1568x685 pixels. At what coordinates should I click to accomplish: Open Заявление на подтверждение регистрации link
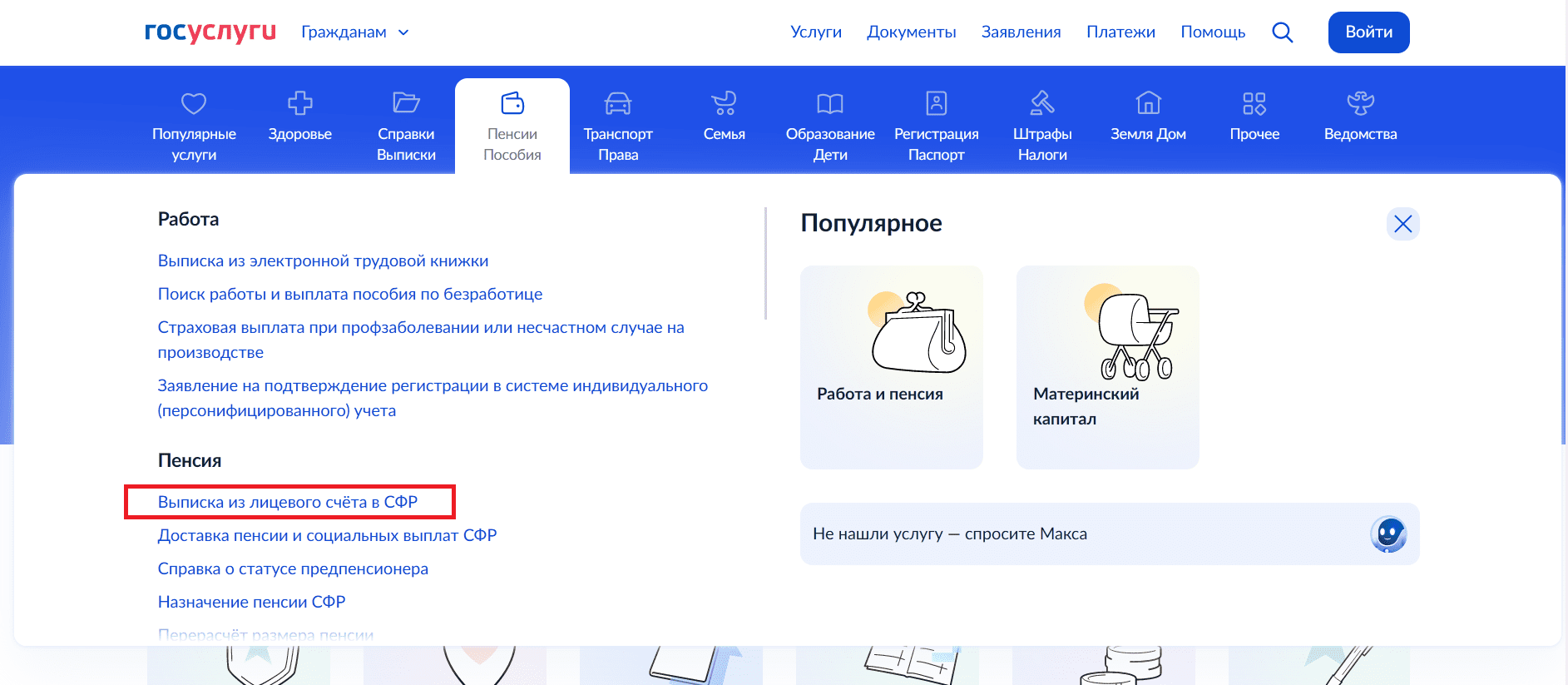(x=433, y=398)
